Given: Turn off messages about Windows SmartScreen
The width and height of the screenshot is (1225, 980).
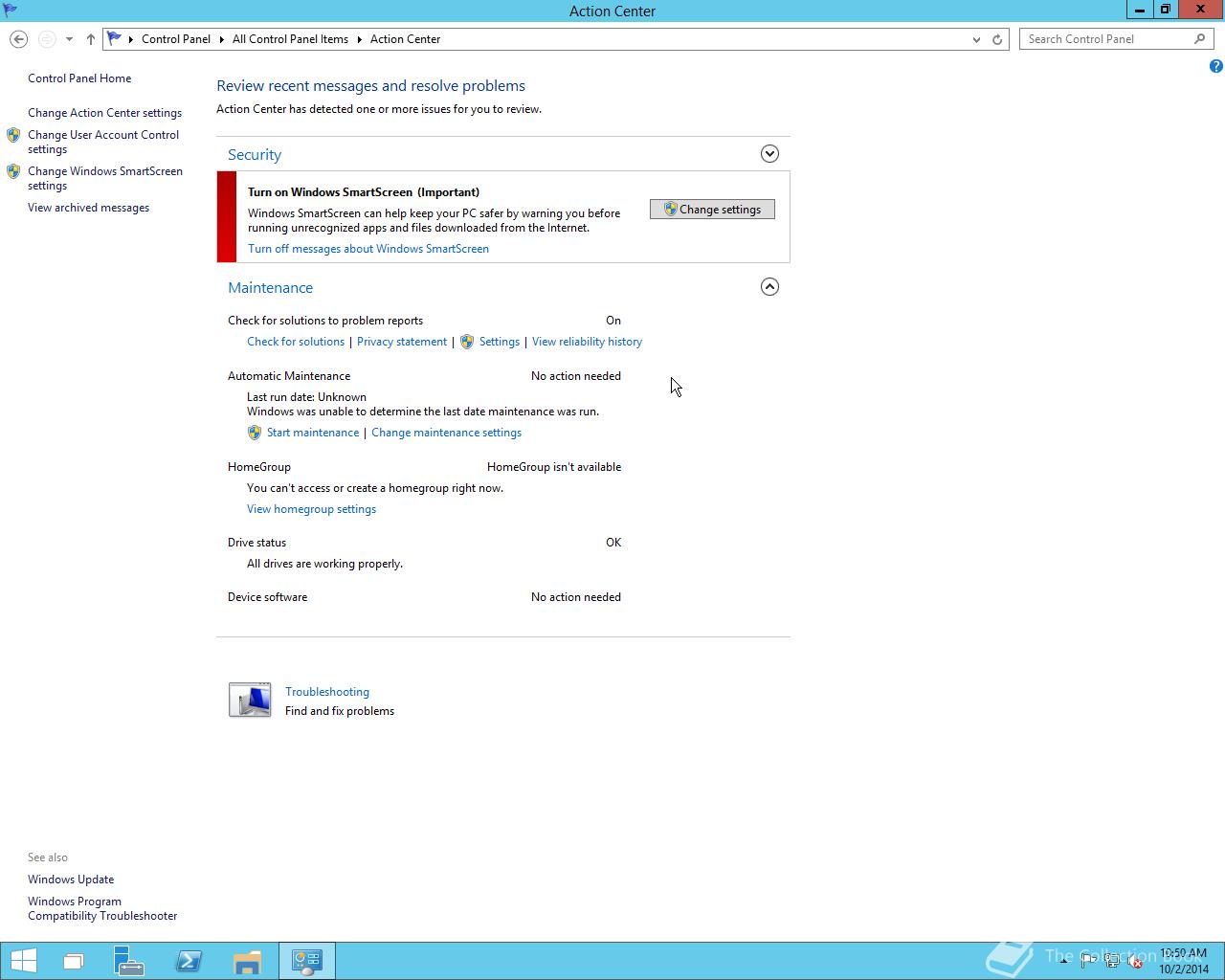Looking at the screenshot, I should click(x=368, y=249).
